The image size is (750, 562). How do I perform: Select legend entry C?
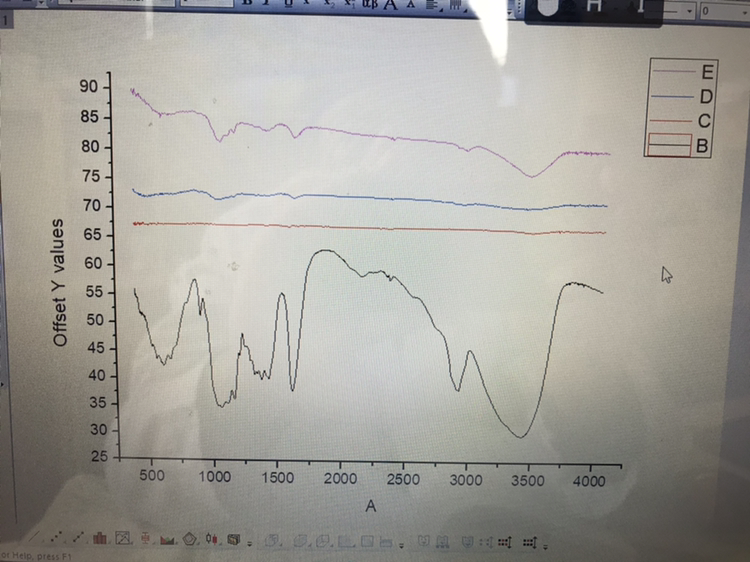click(704, 121)
